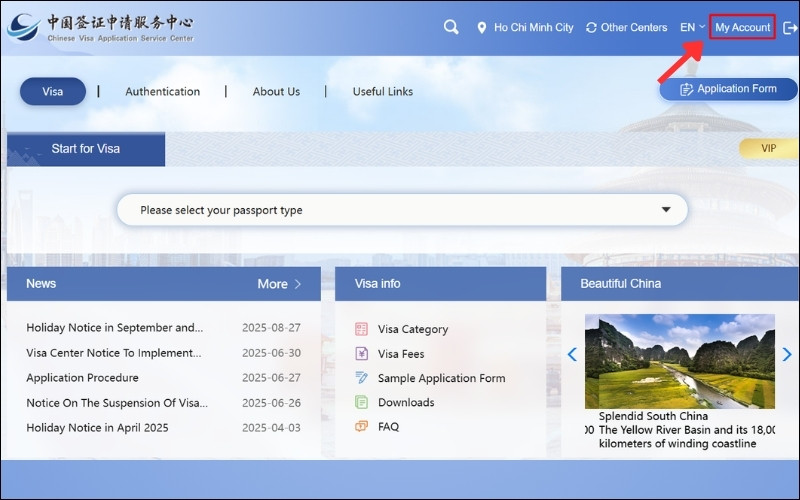
Task: Click the More news chevron arrow
Action: tap(298, 284)
